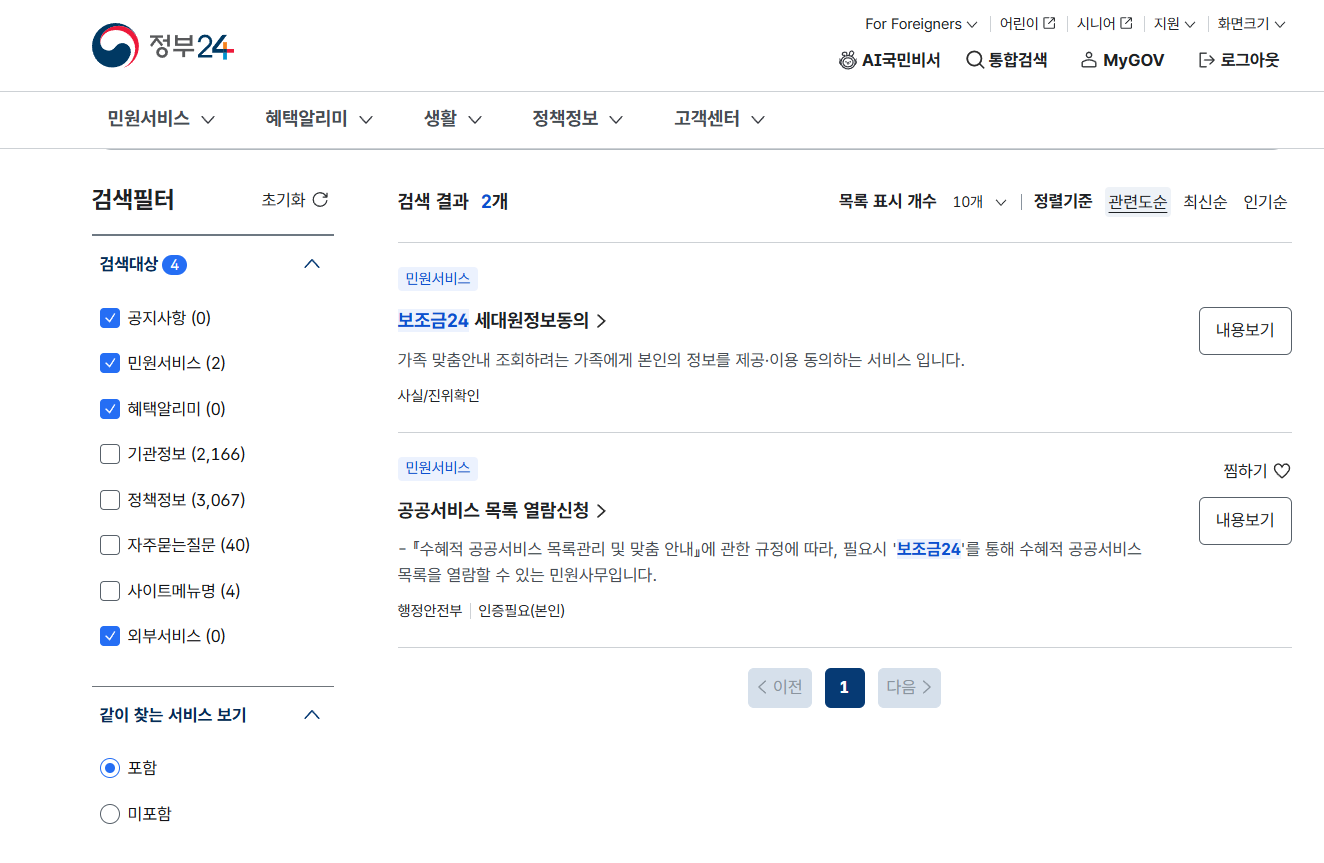Click page 1 button

click(x=845, y=688)
